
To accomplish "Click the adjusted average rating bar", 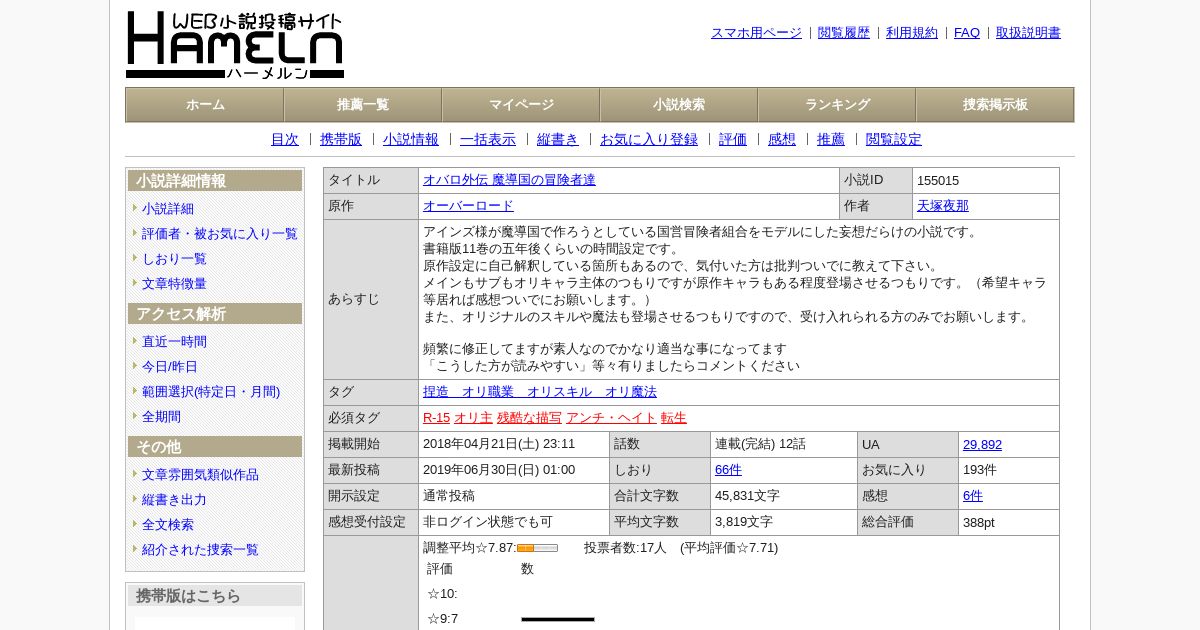I will (537, 548).
